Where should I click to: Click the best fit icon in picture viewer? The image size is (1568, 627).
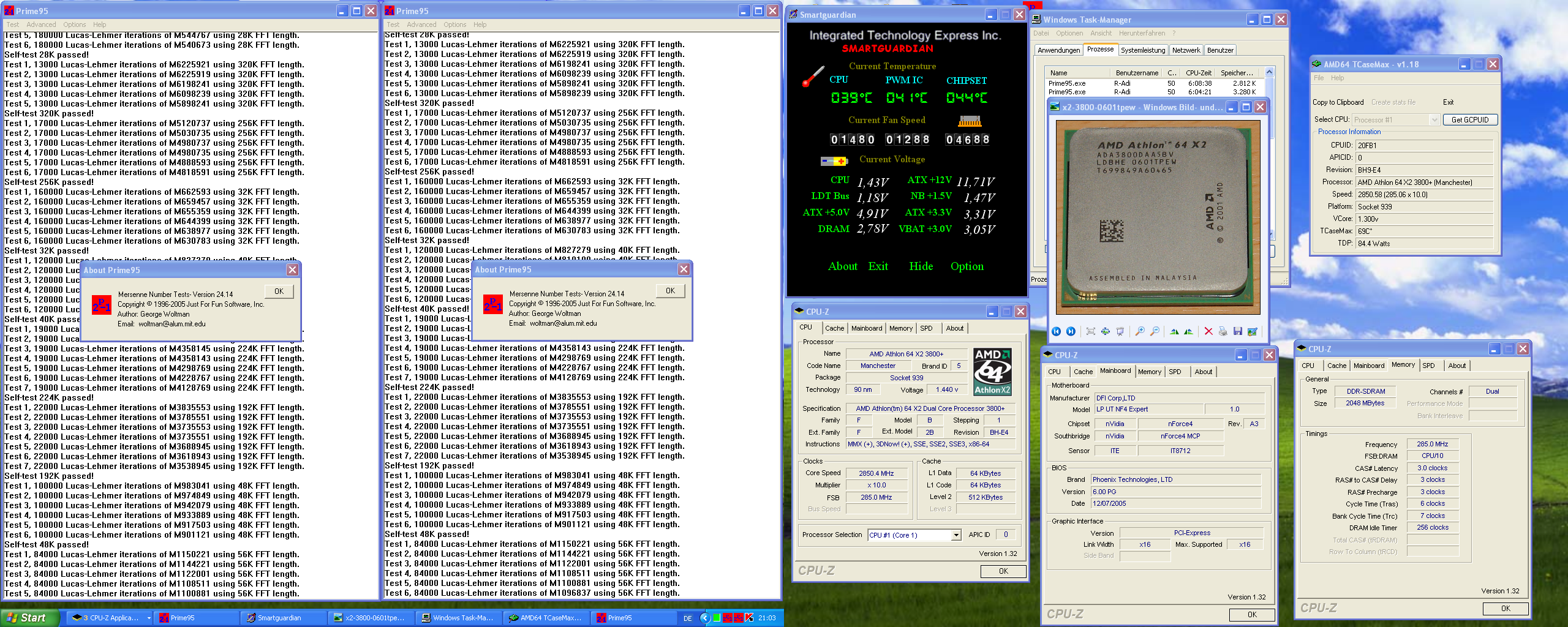click(1090, 331)
